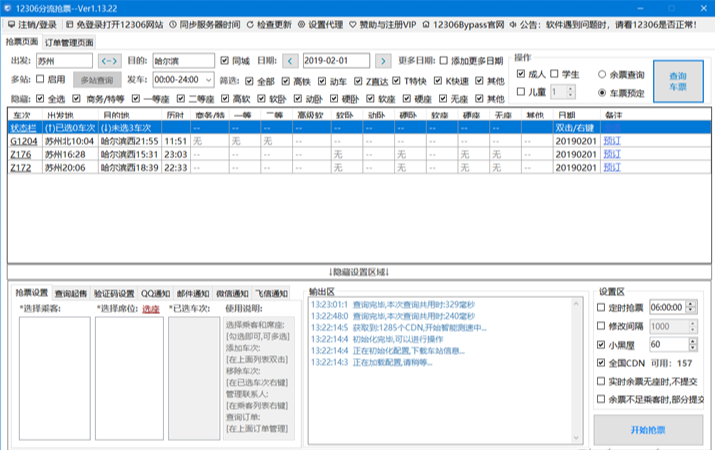Select 余票查询 radio button

pyautogui.click(x=603, y=74)
